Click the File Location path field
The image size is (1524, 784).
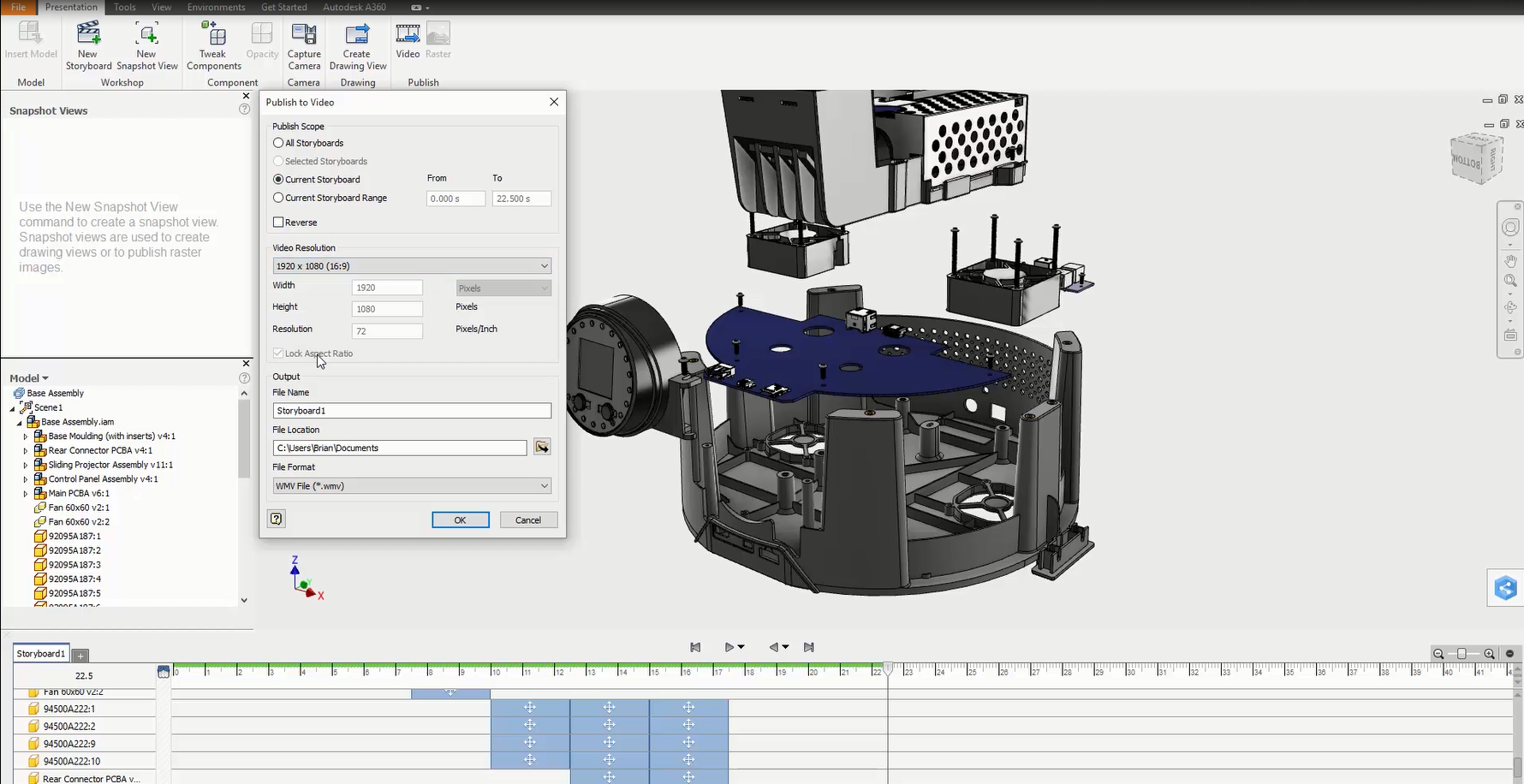pyautogui.click(x=400, y=448)
